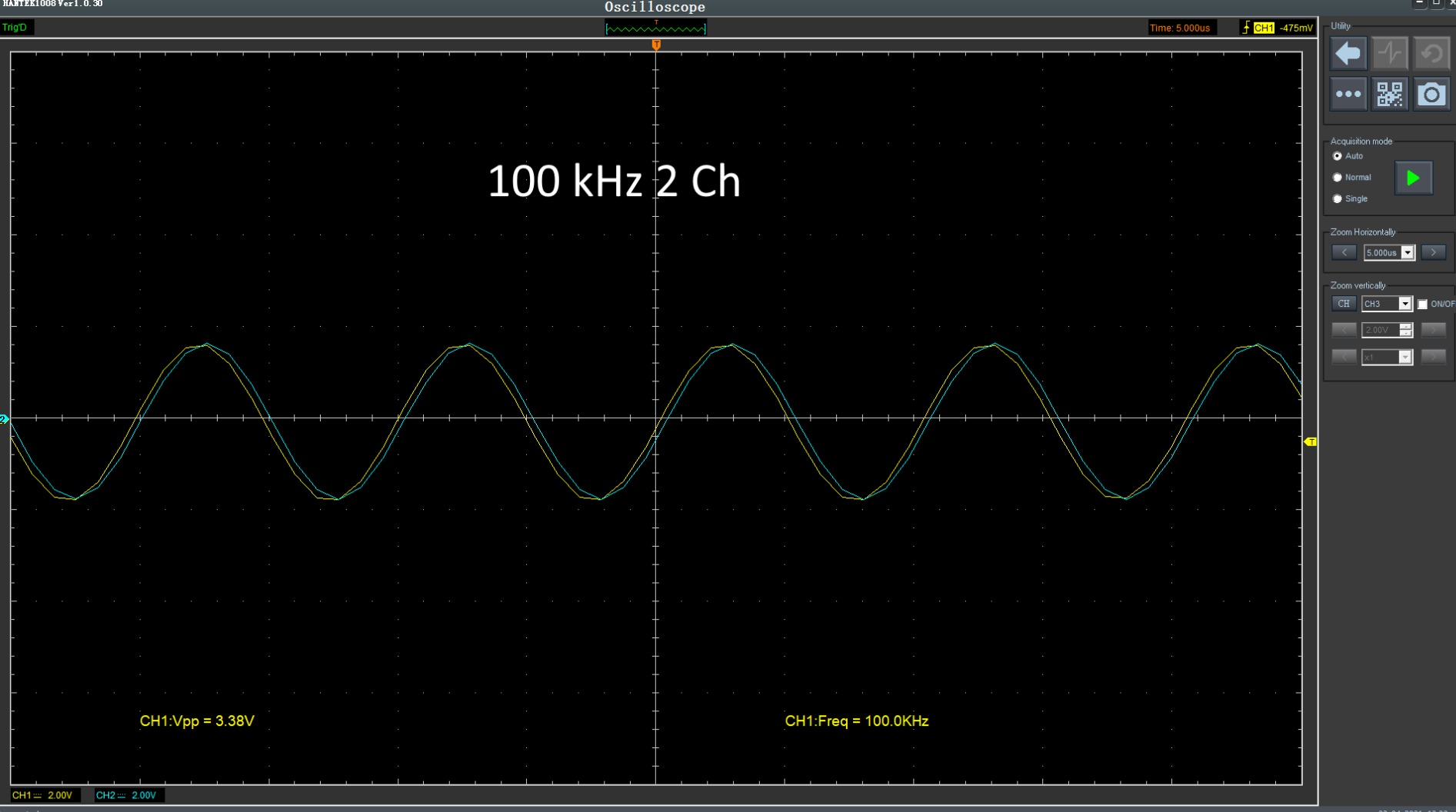1456x812 pixels.
Task: Select Normal acquisition mode
Action: [1338, 178]
